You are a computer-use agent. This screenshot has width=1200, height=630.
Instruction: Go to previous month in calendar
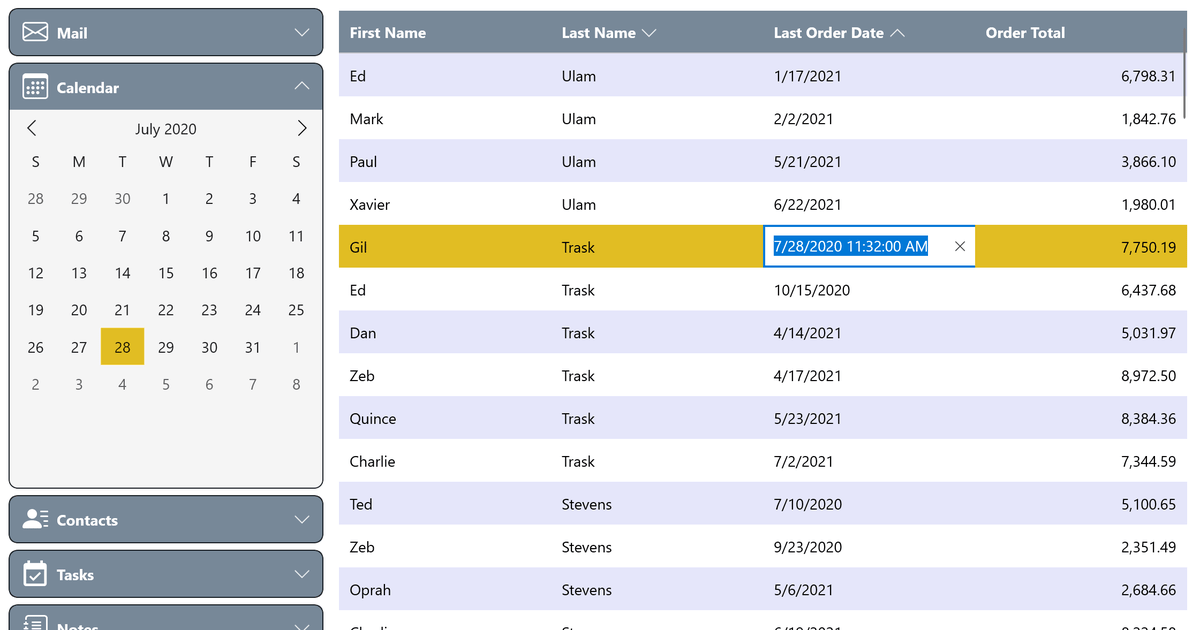coord(32,128)
